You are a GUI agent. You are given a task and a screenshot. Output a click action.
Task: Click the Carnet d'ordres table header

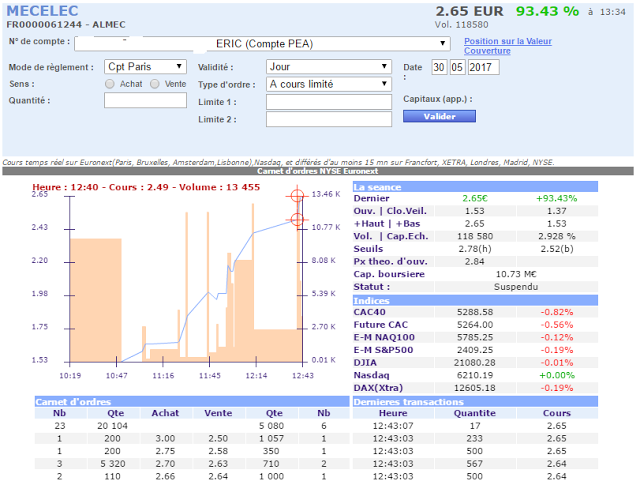click(x=192, y=402)
